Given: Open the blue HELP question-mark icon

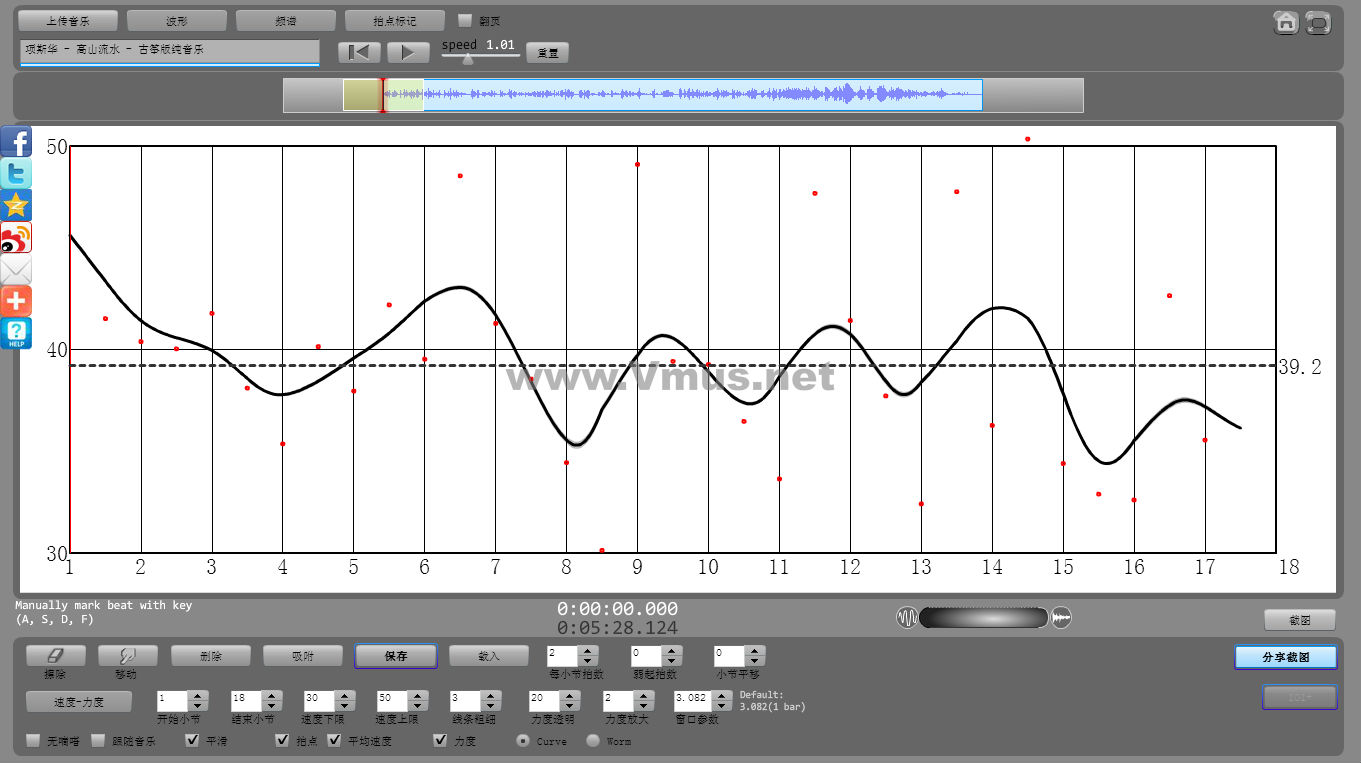Looking at the screenshot, I should pyautogui.click(x=16, y=333).
